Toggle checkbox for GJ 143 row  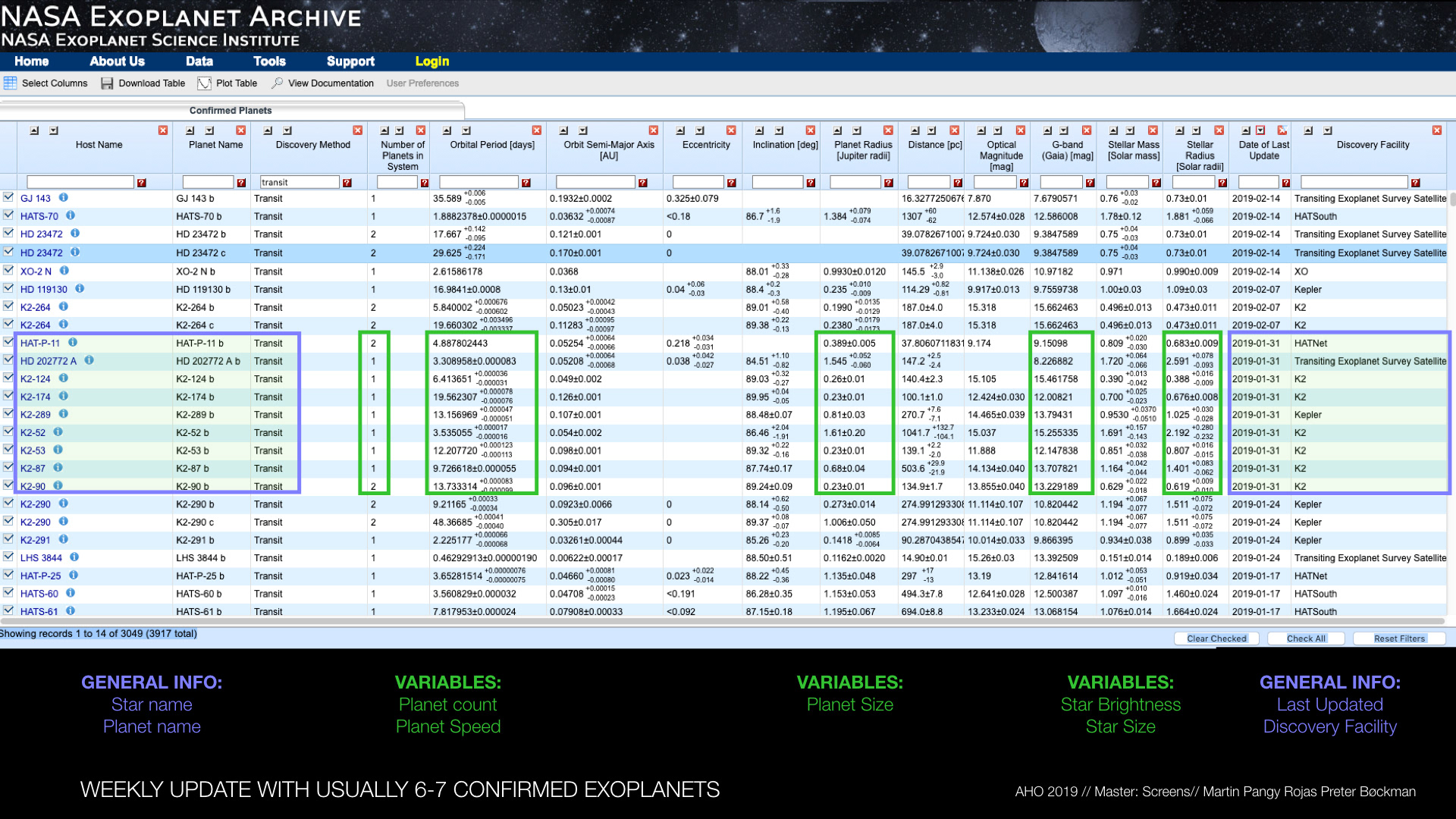point(8,197)
